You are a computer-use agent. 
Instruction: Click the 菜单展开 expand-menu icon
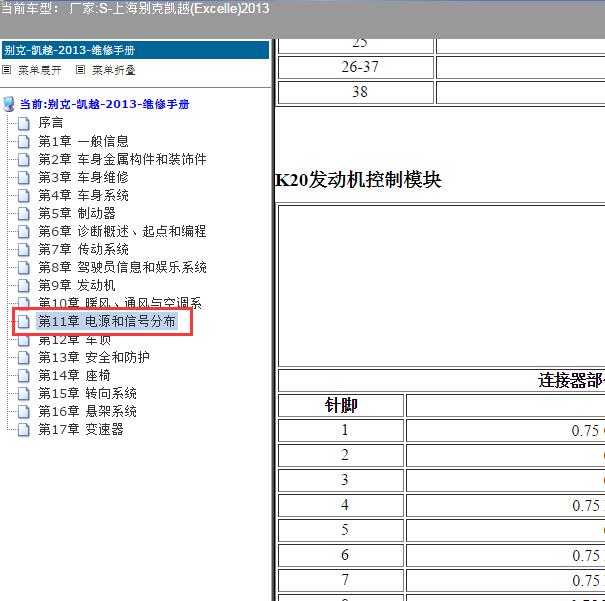pyautogui.click(x=6, y=70)
